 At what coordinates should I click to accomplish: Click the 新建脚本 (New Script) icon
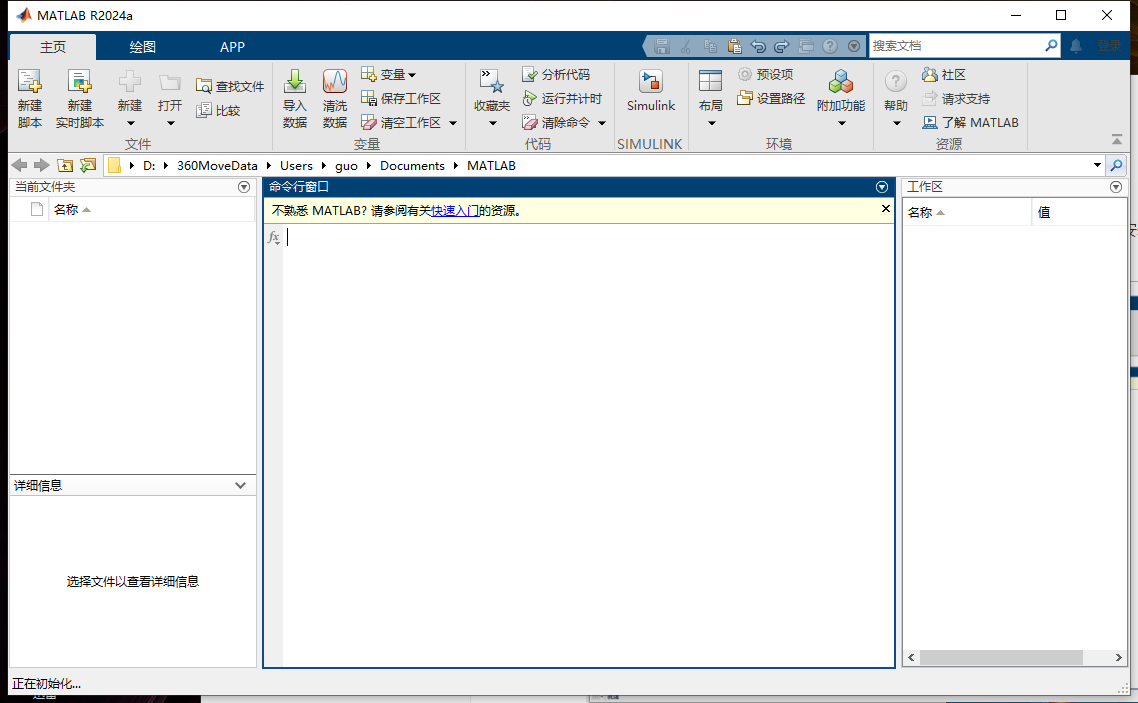point(30,83)
